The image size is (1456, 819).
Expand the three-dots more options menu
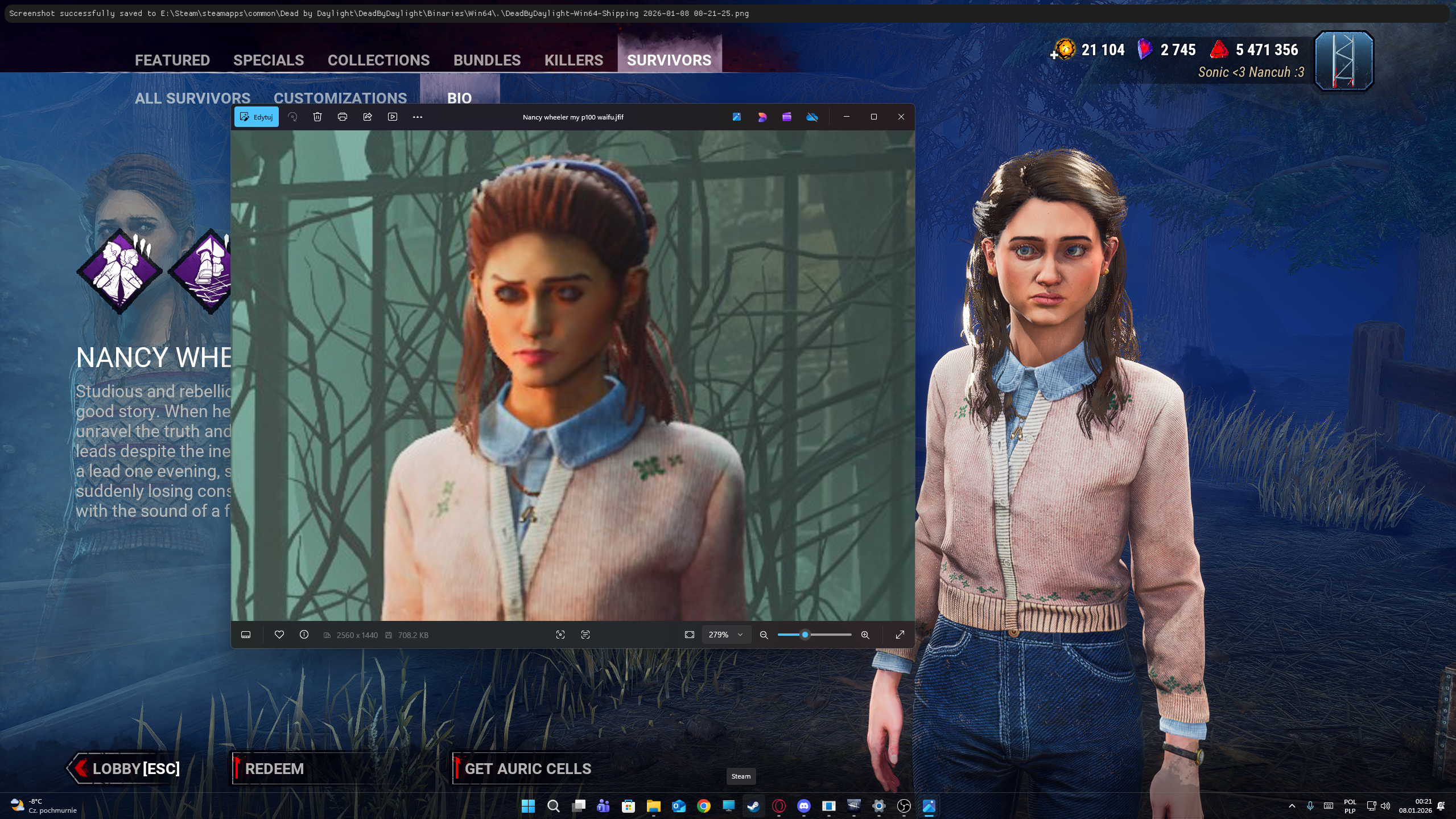(x=418, y=117)
